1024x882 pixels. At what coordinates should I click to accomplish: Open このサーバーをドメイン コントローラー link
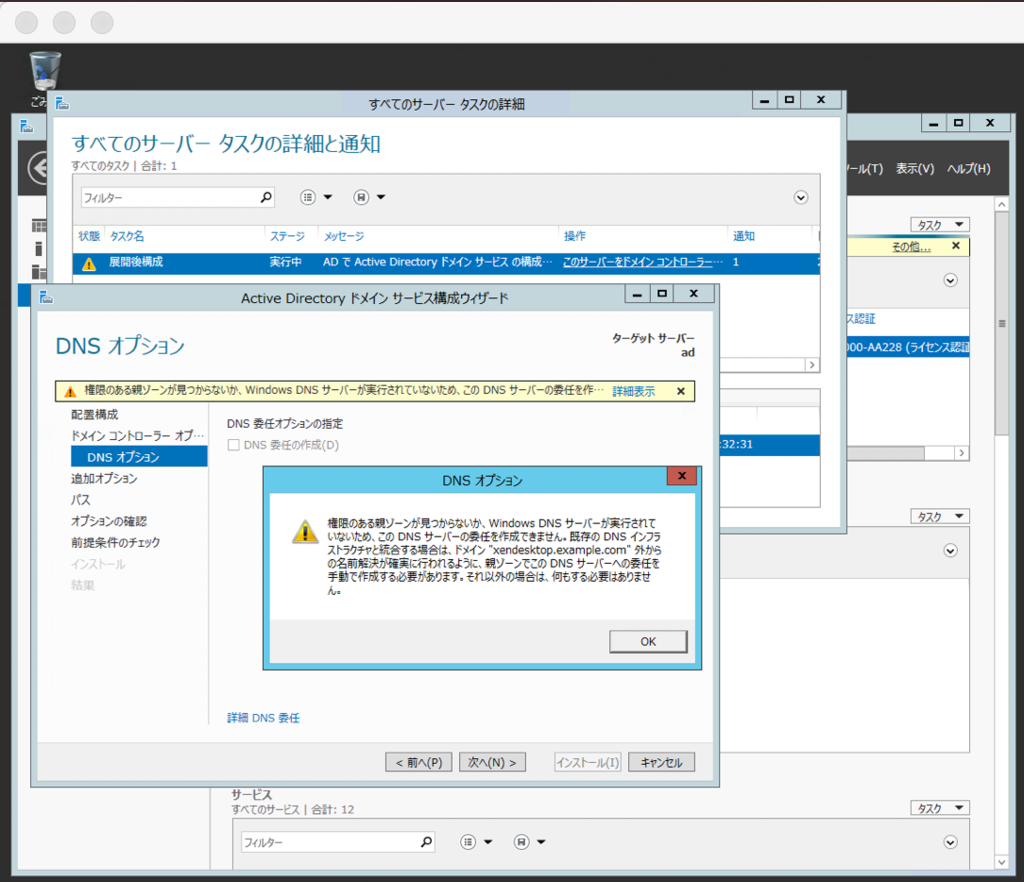coord(643,262)
